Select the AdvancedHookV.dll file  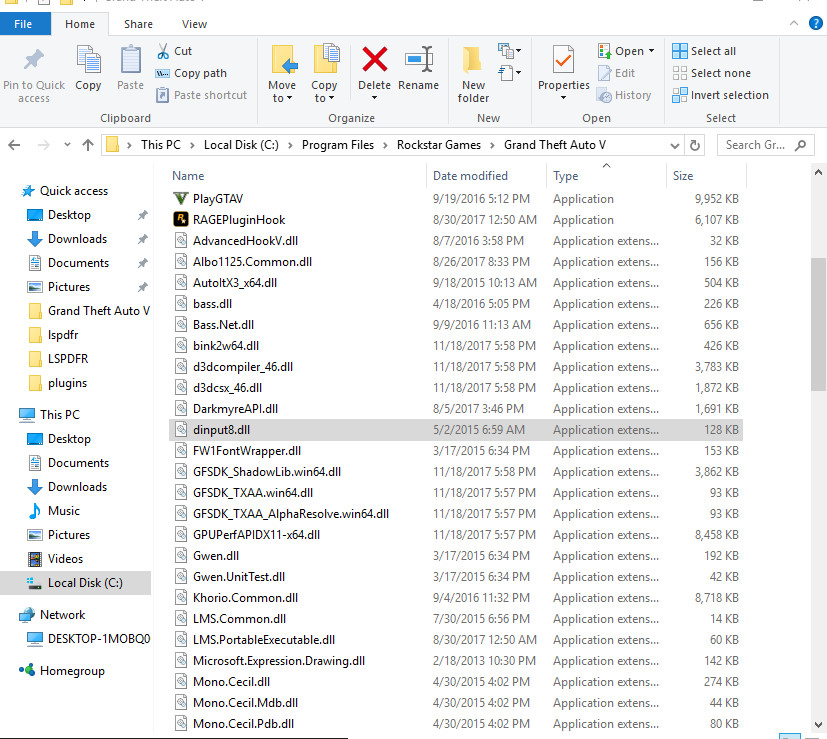coord(456,241)
